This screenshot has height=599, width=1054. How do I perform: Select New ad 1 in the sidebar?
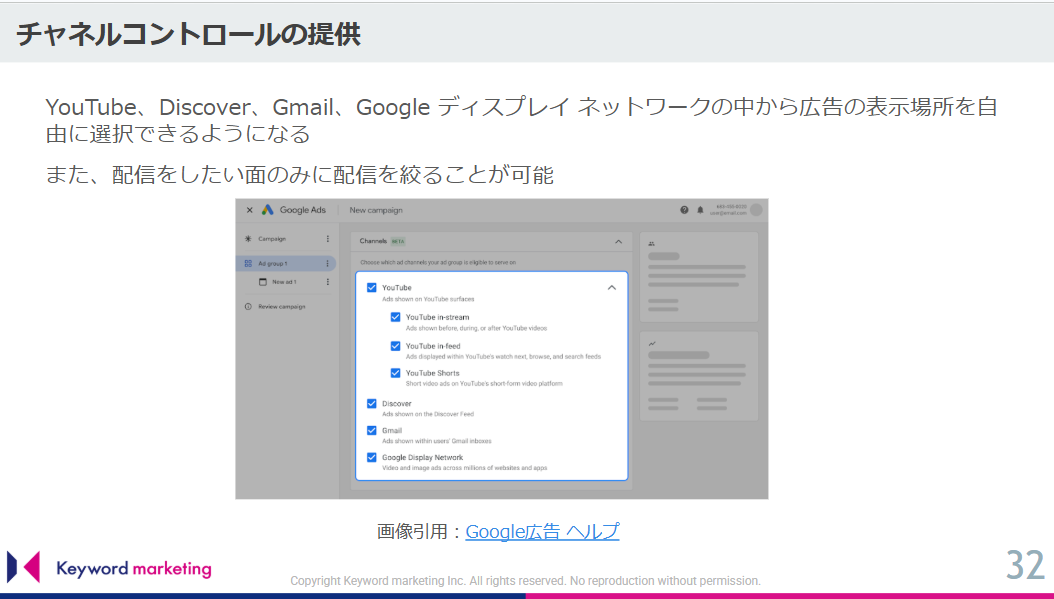tap(284, 282)
